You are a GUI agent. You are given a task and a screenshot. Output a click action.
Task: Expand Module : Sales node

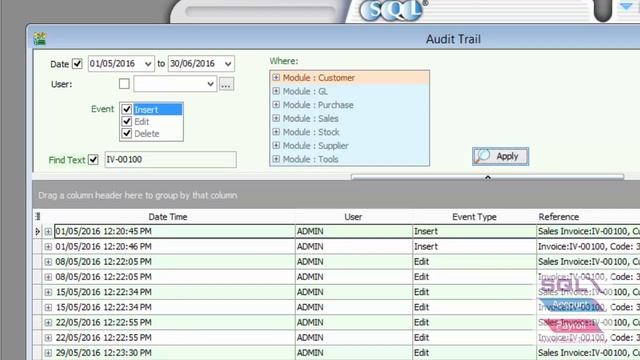coord(276,118)
